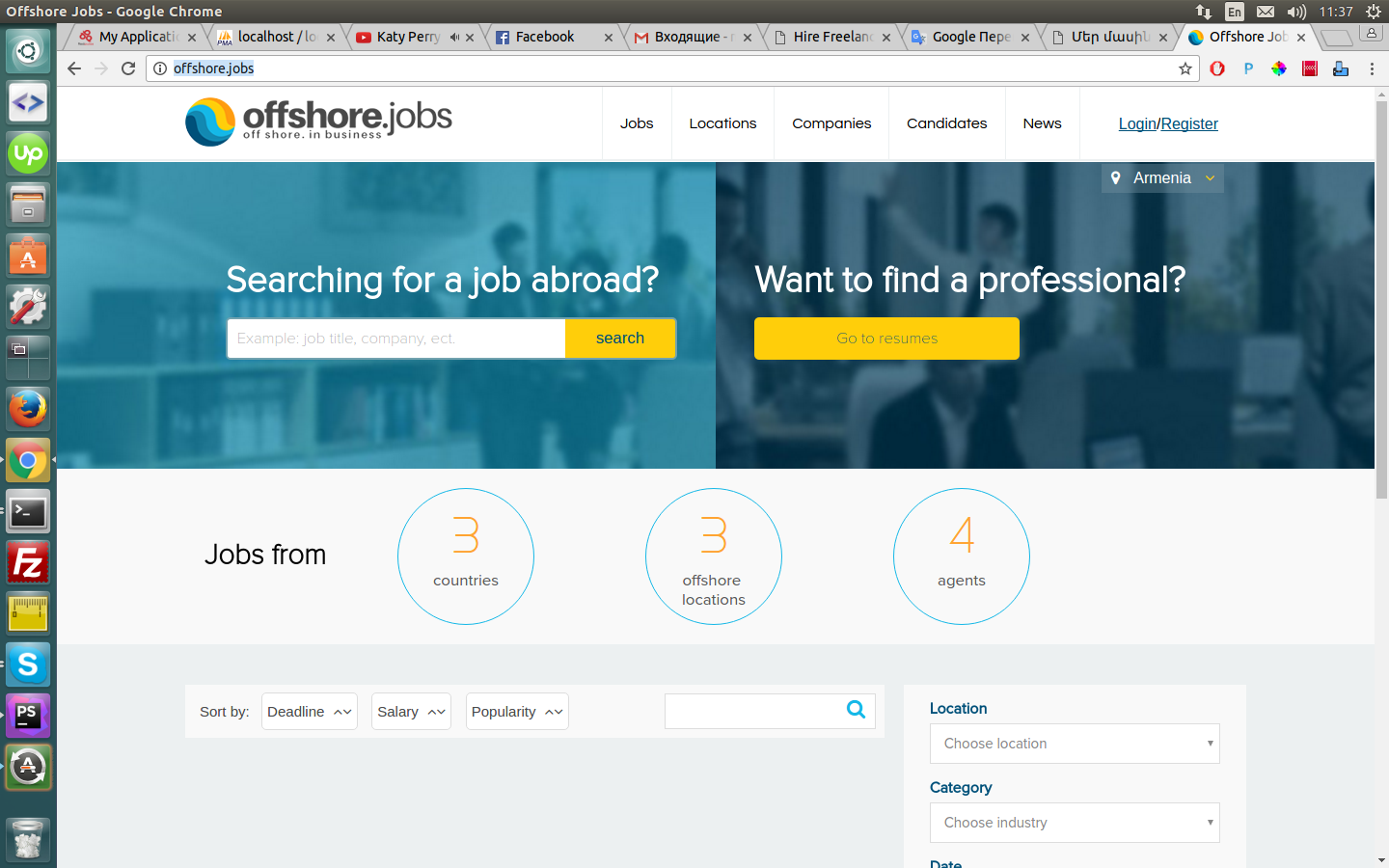The width and height of the screenshot is (1389, 868).
Task: Open the clock showing 11:37
Action: [1336, 12]
